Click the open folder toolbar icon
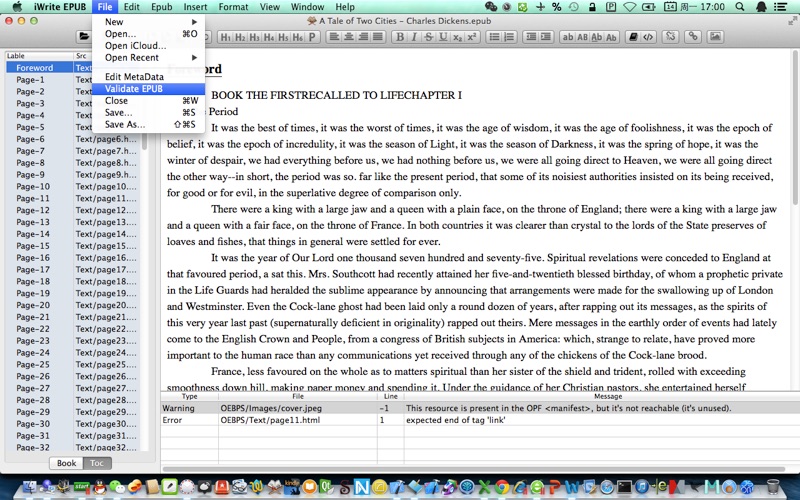The height and width of the screenshot is (500, 800). tap(83, 36)
